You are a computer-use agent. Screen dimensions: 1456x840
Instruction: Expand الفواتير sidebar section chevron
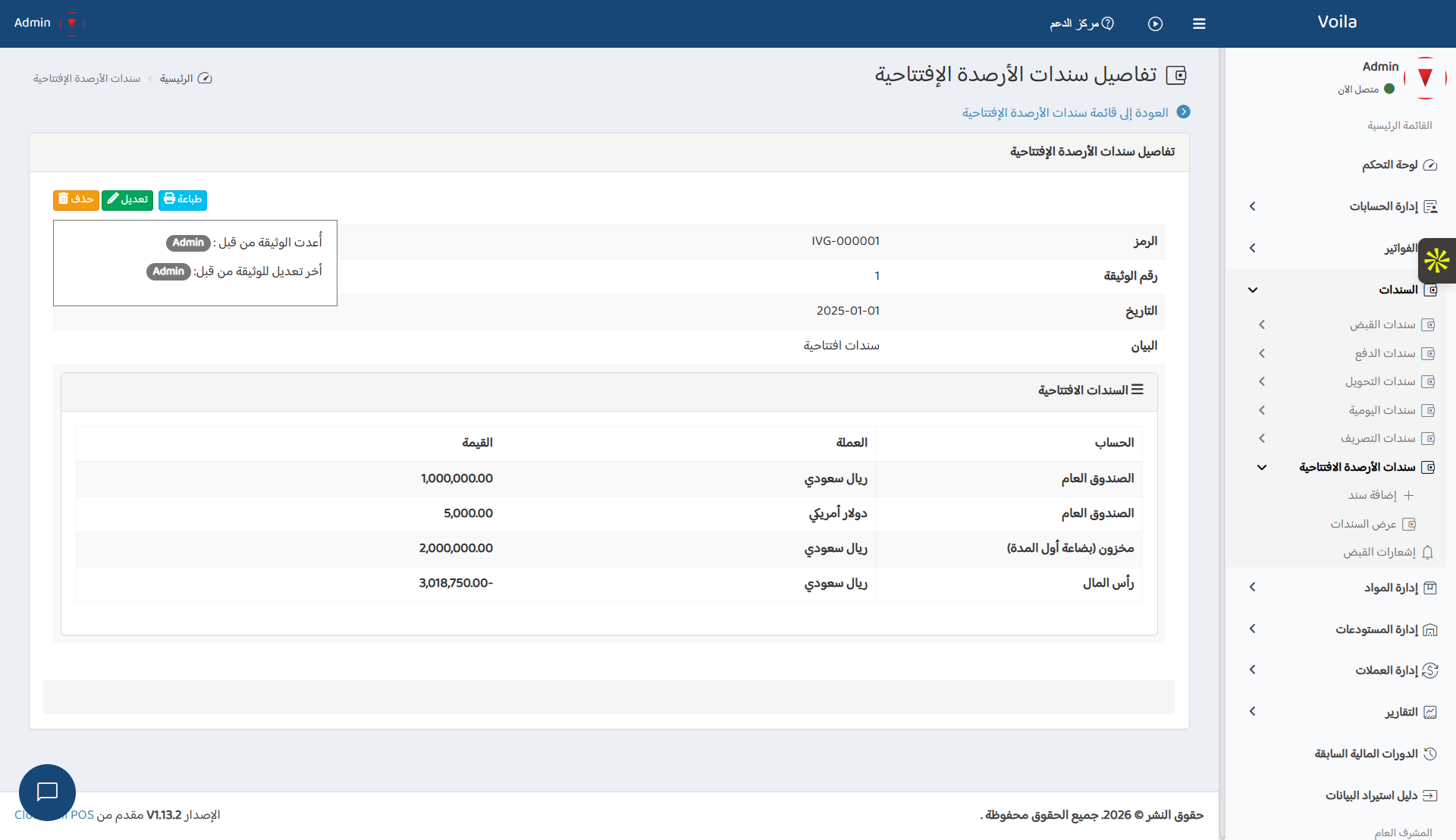point(1253,248)
